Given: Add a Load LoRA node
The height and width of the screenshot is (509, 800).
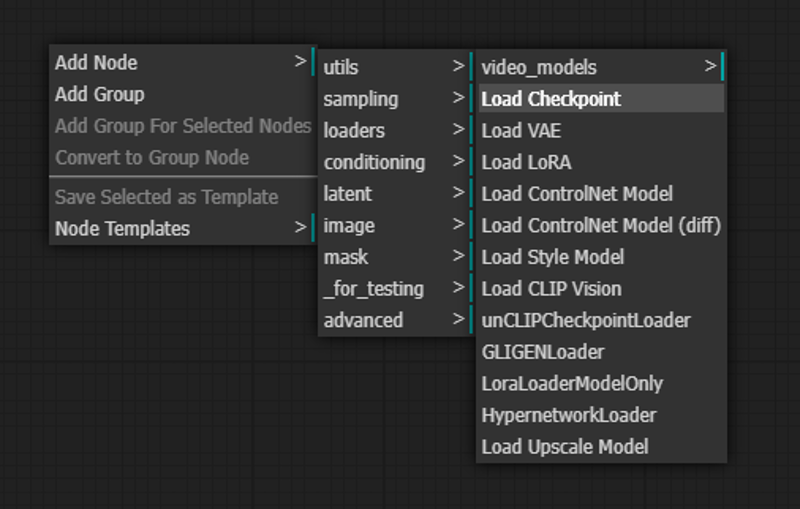Looking at the screenshot, I should click(x=601, y=162).
